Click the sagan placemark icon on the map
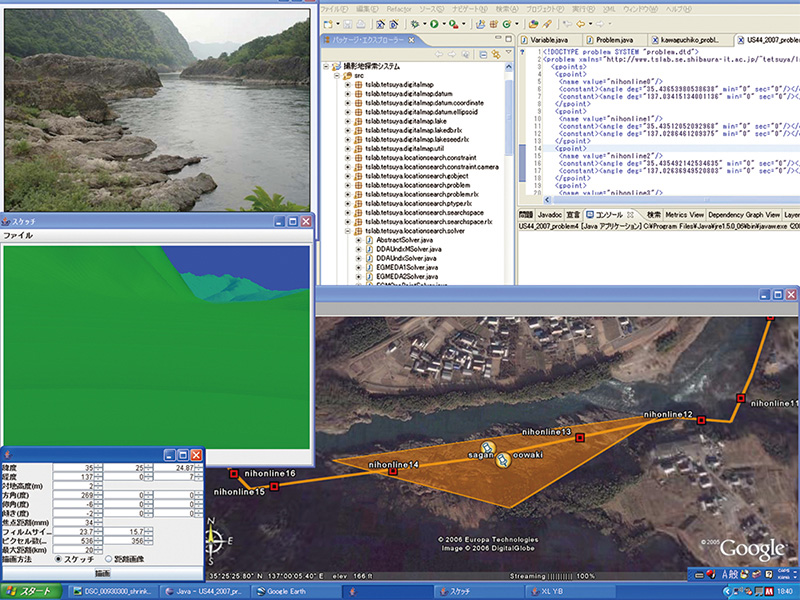Image resolution: width=800 pixels, height=600 pixels. (486, 447)
